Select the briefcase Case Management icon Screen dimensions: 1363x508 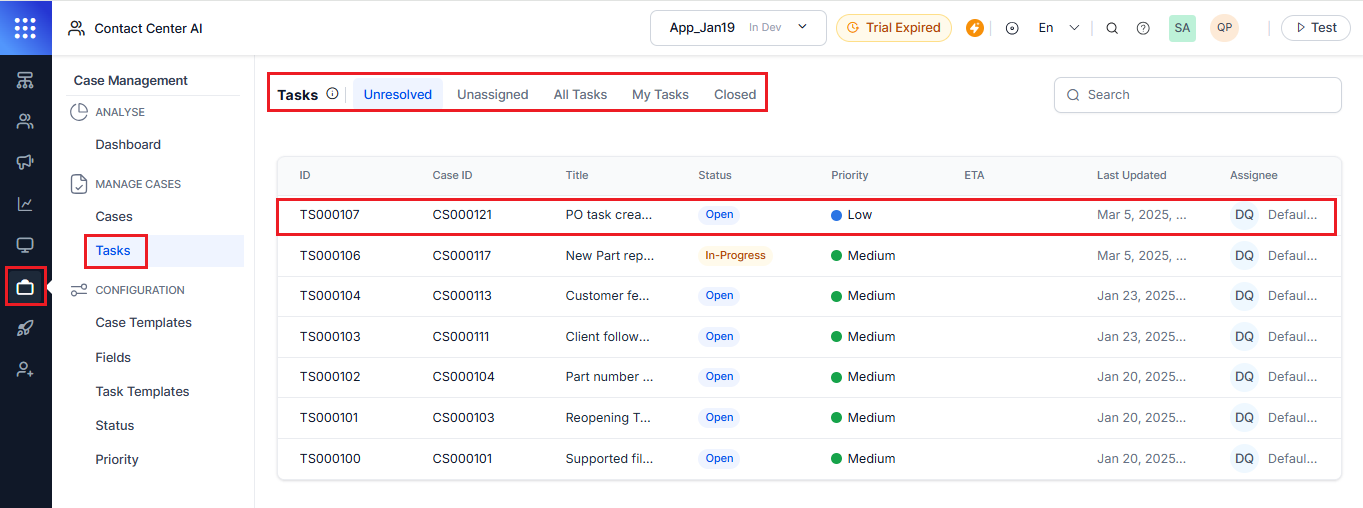pyautogui.click(x=25, y=288)
